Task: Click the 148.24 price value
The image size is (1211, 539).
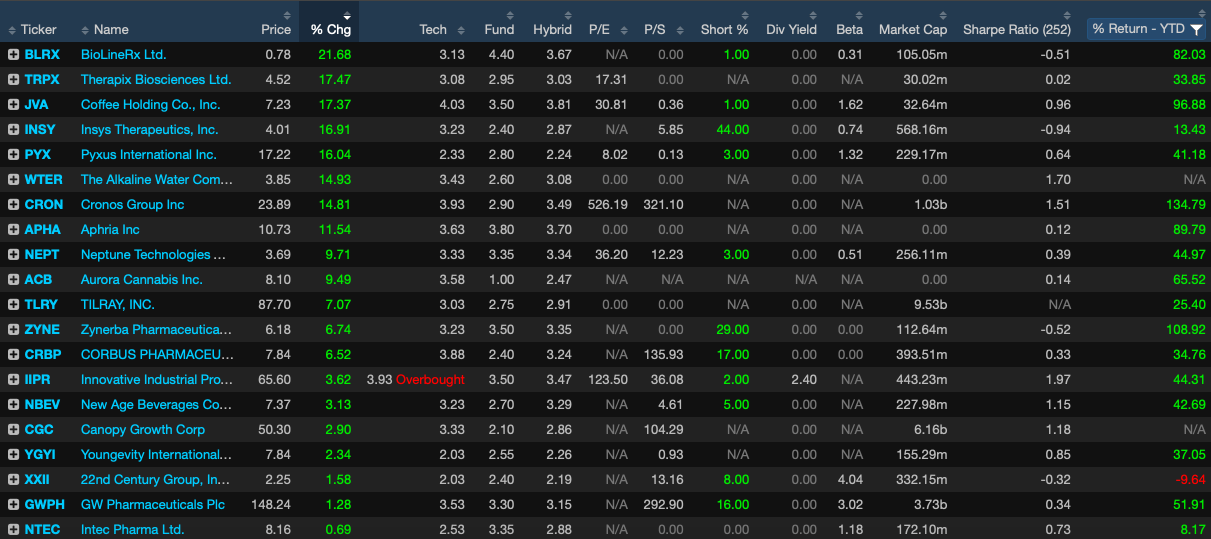Action: [272, 504]
